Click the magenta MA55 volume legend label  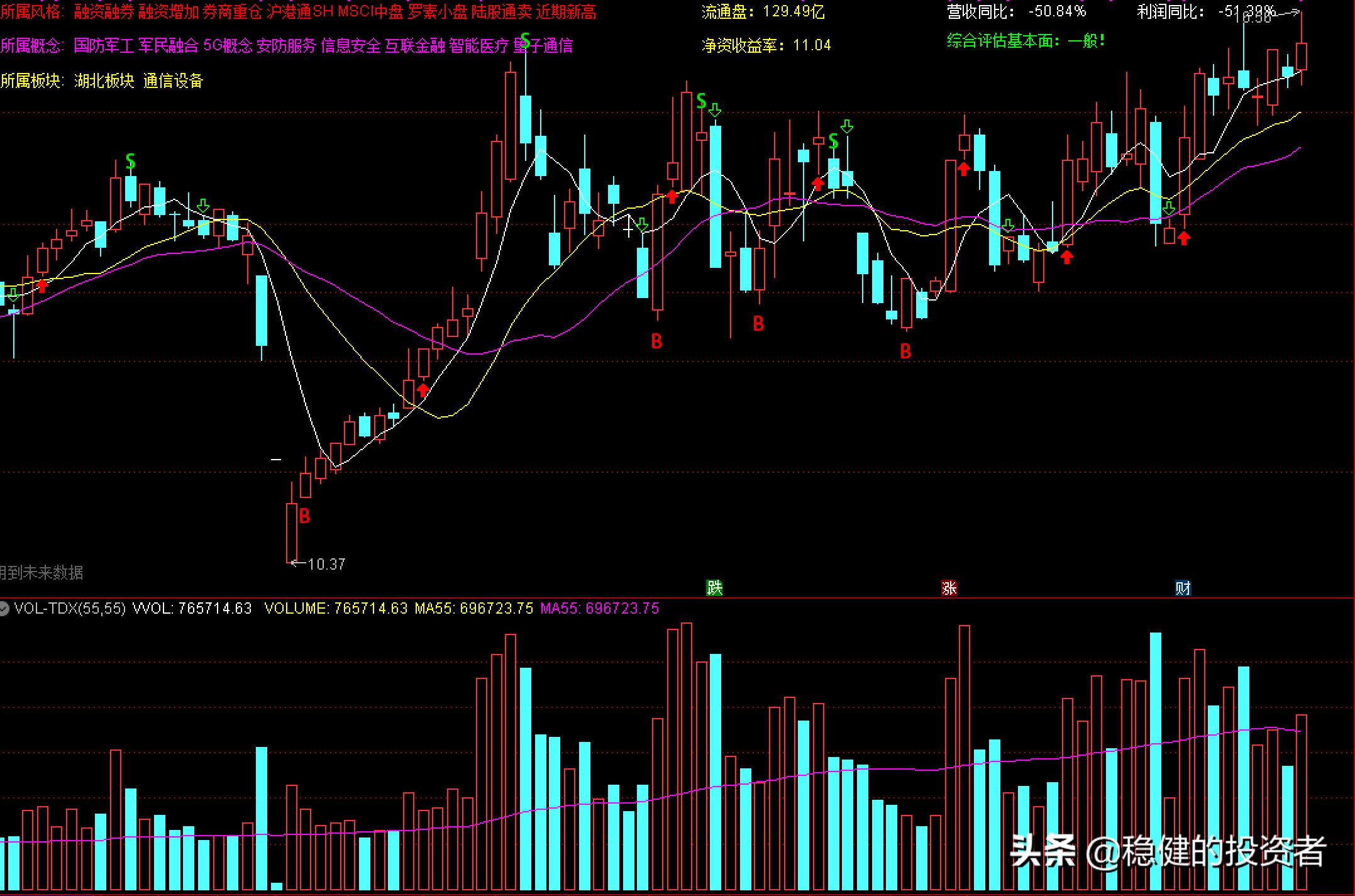pyautogui.click(x=599, y=608)
